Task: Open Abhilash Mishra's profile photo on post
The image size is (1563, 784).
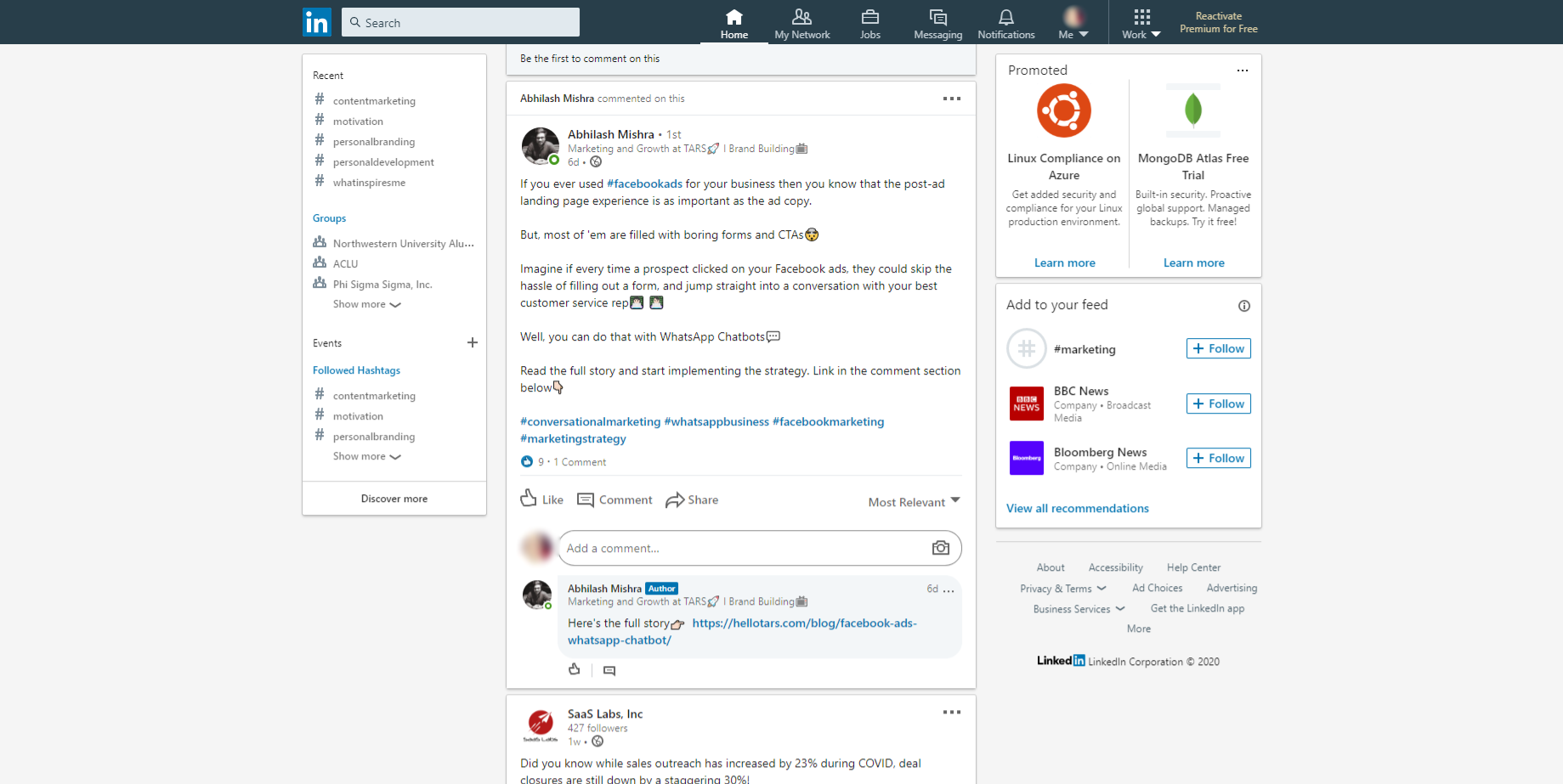Action: pyautogui.click(x=540, y=146)
